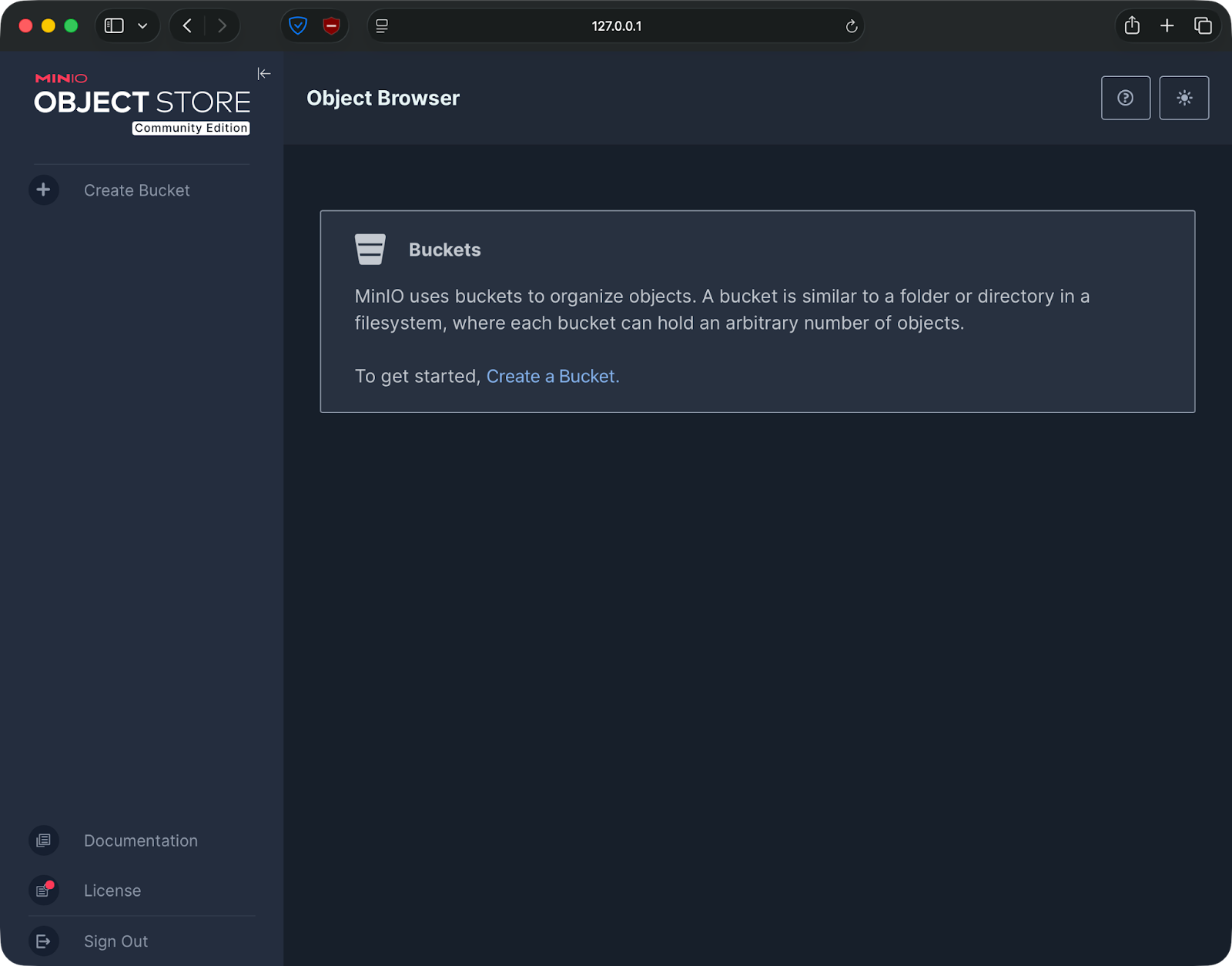
Task: Open the sidebar chevron dropdown
Action: [x=141, y=25]
